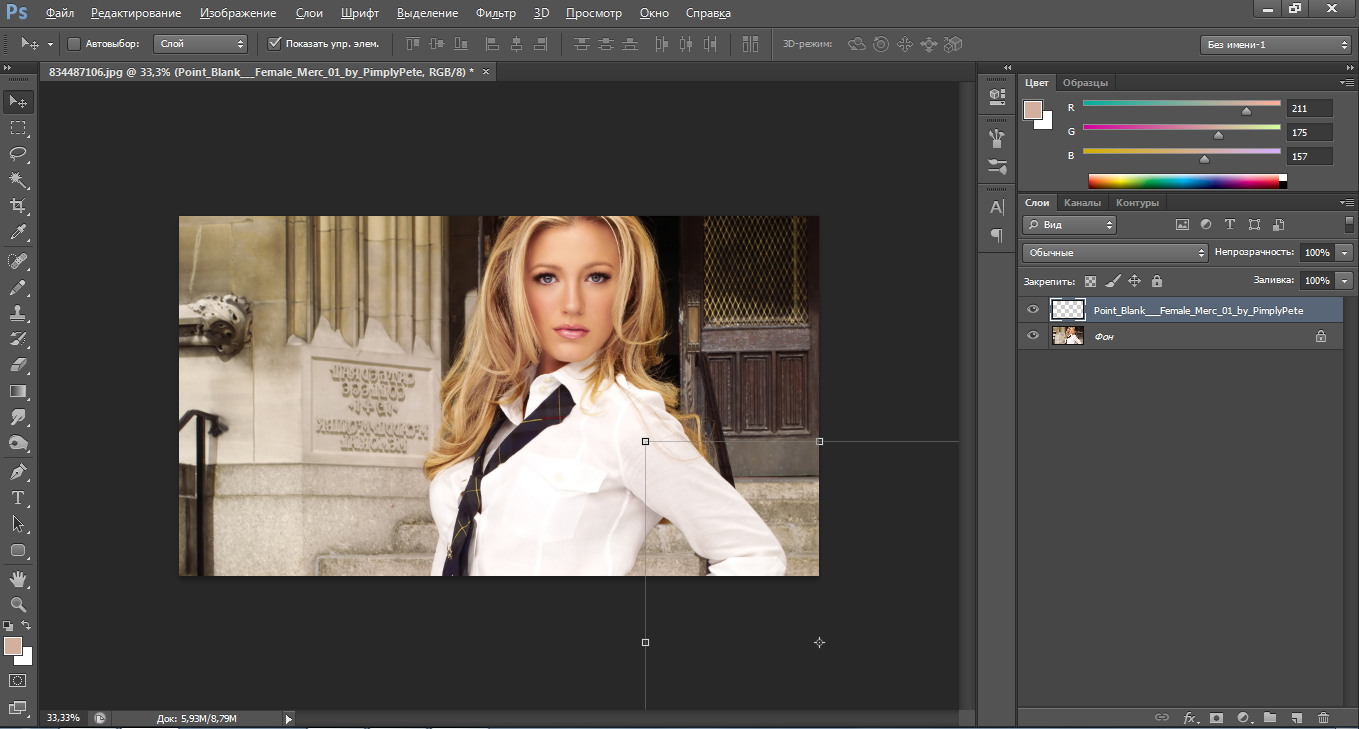Open the Файл menu
The height and width of the screenshot is (729, 1359).
coord(60,13)
